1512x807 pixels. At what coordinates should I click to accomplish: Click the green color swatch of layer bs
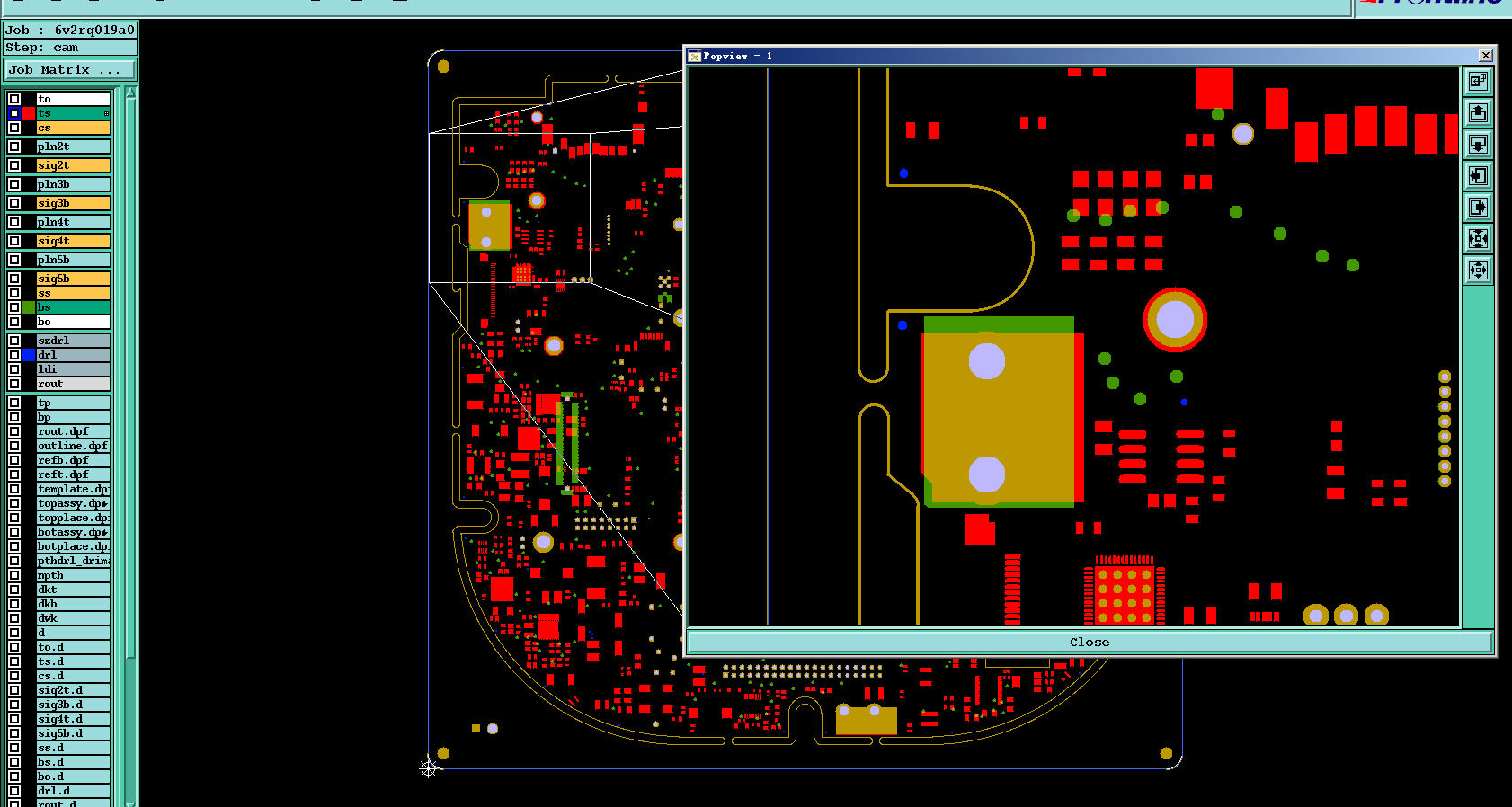(29, 307)
